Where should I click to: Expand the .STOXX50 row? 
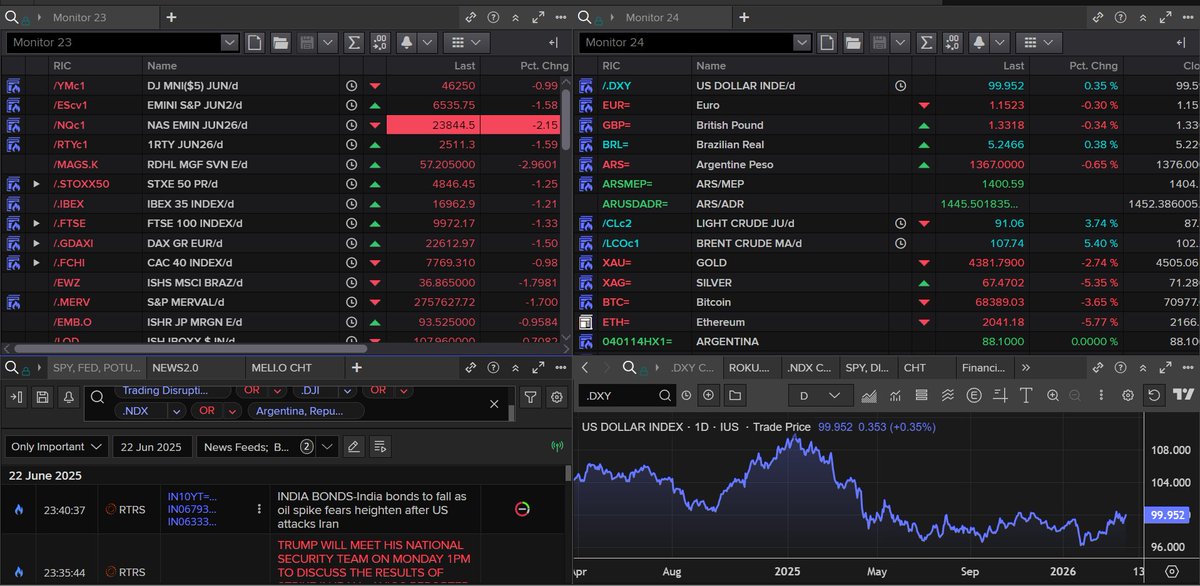[x=37, y=184]
